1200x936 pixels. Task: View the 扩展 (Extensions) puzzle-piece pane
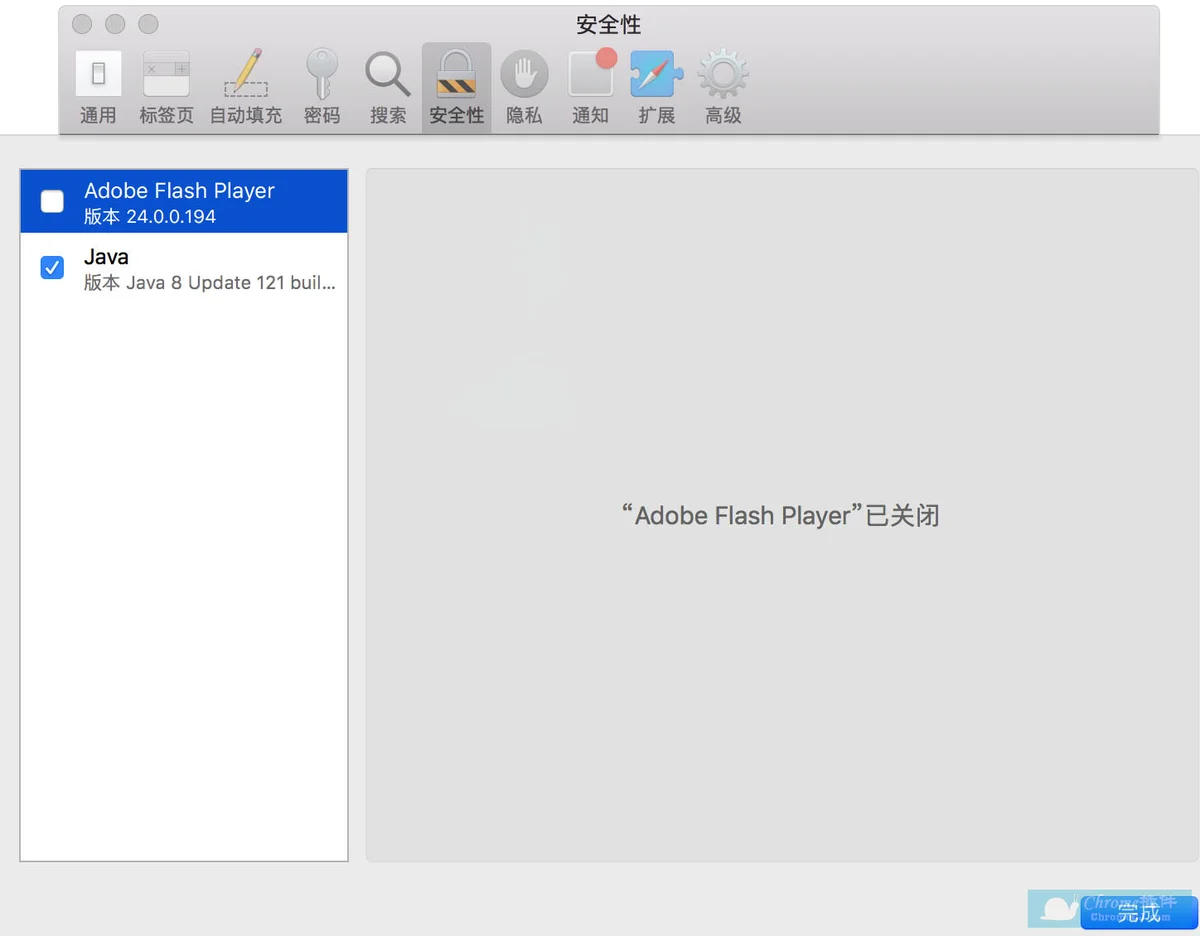click(657, 88)
